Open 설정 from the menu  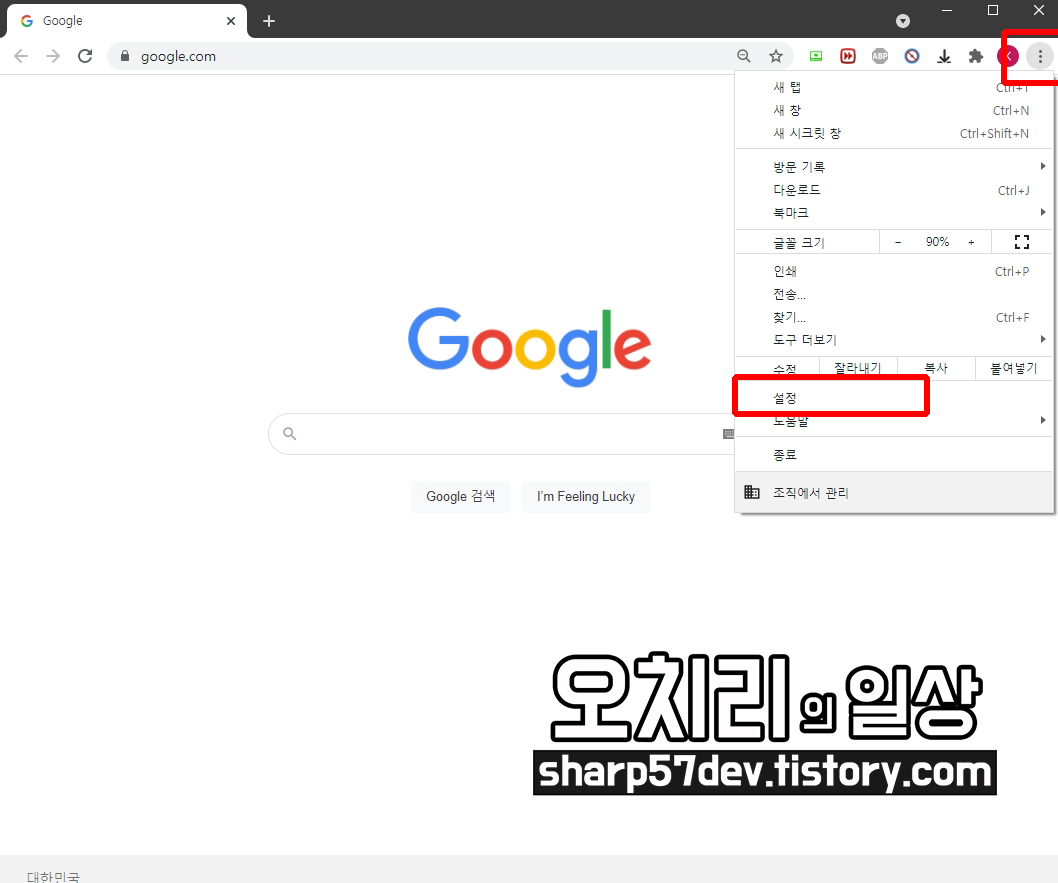(895, 398)
